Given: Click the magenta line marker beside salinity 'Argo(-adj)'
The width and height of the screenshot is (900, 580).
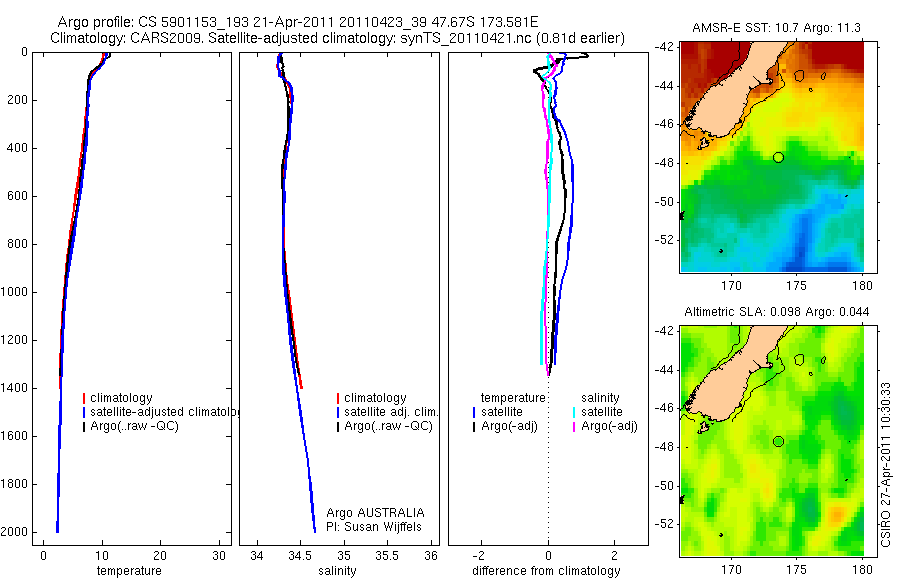Looking at the screenshot, I should [574, 427].
